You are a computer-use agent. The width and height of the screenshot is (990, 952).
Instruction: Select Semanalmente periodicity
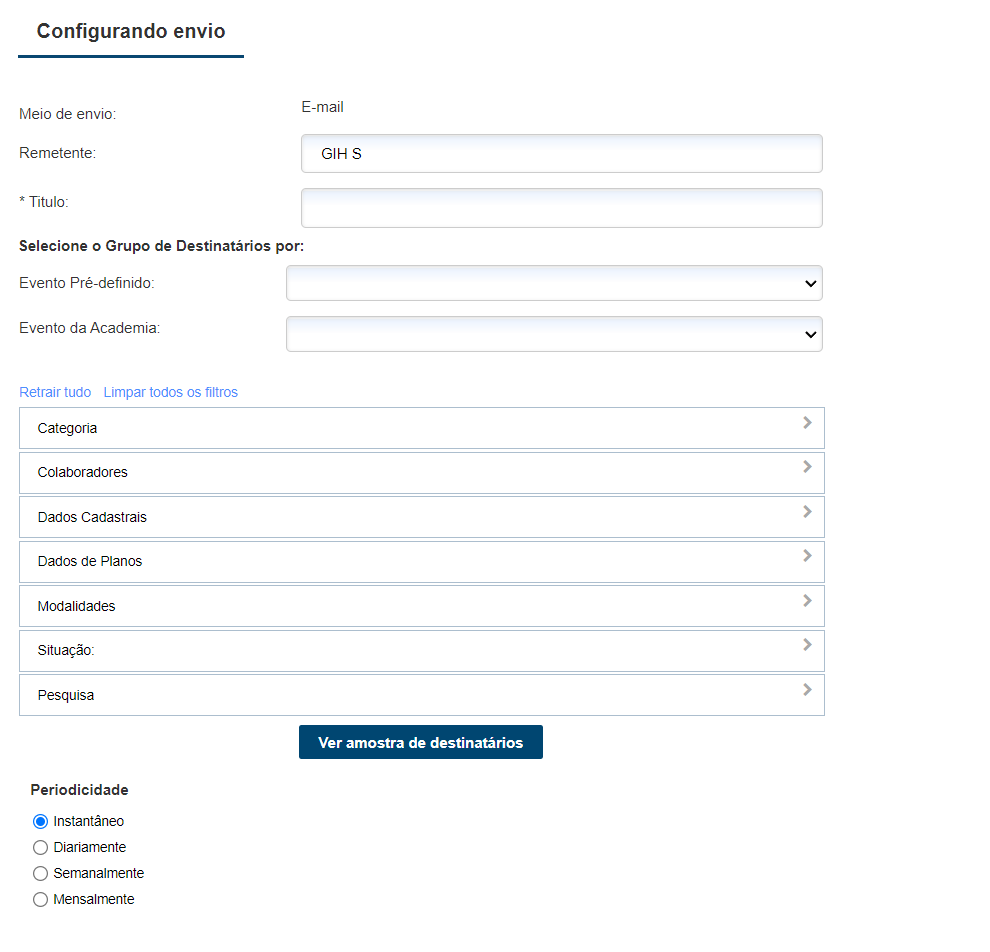[x=41, y=873]
